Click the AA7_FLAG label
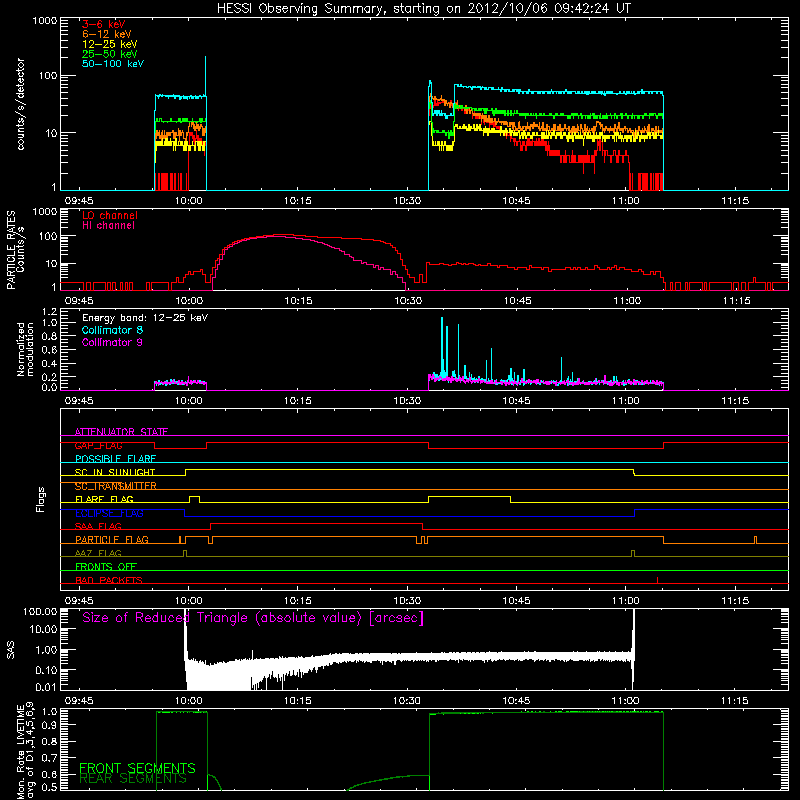The height and width of the screenshot is (800, 800). click(98, 553)
